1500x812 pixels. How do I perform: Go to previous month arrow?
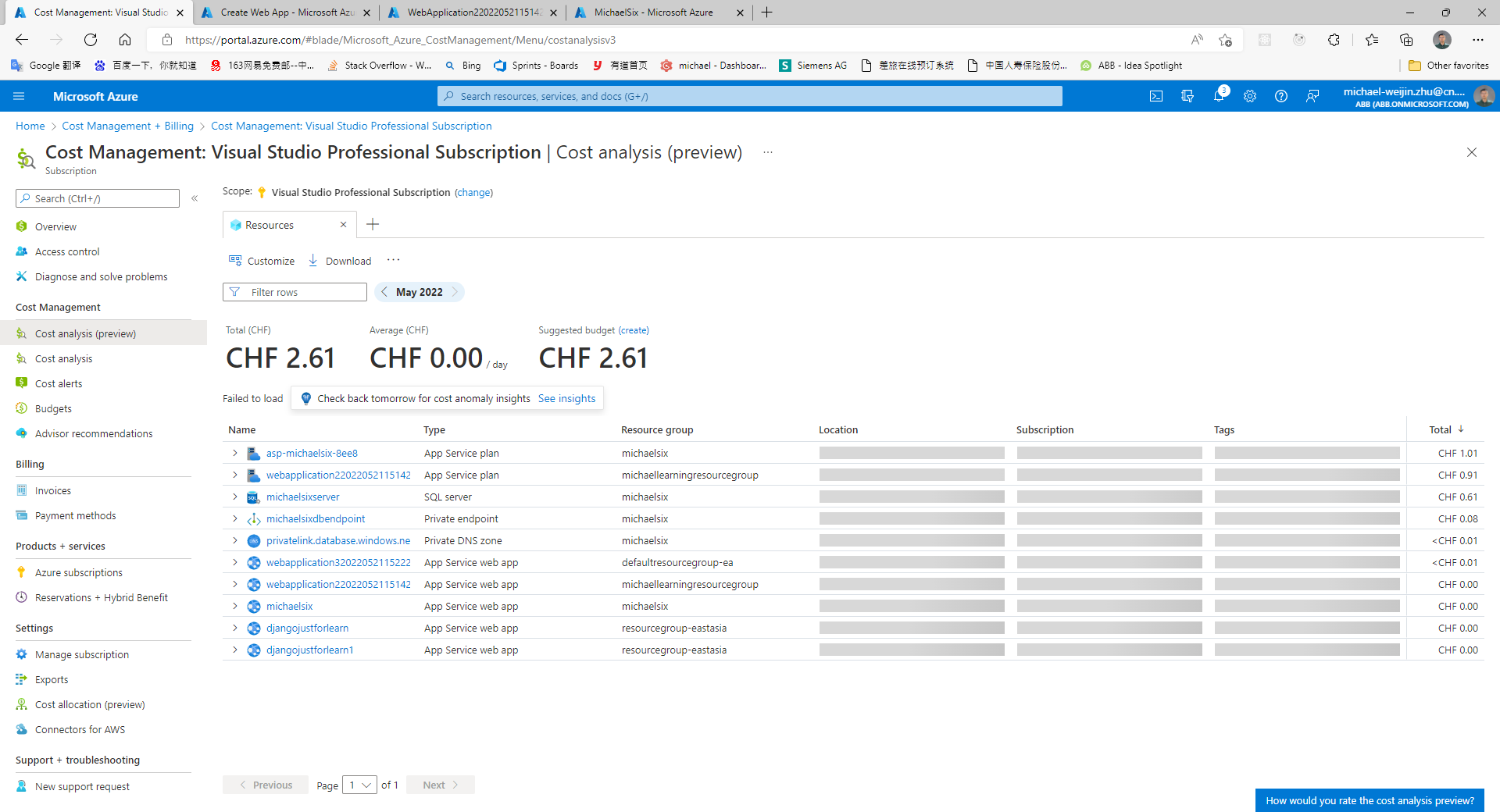coord(384,292)
